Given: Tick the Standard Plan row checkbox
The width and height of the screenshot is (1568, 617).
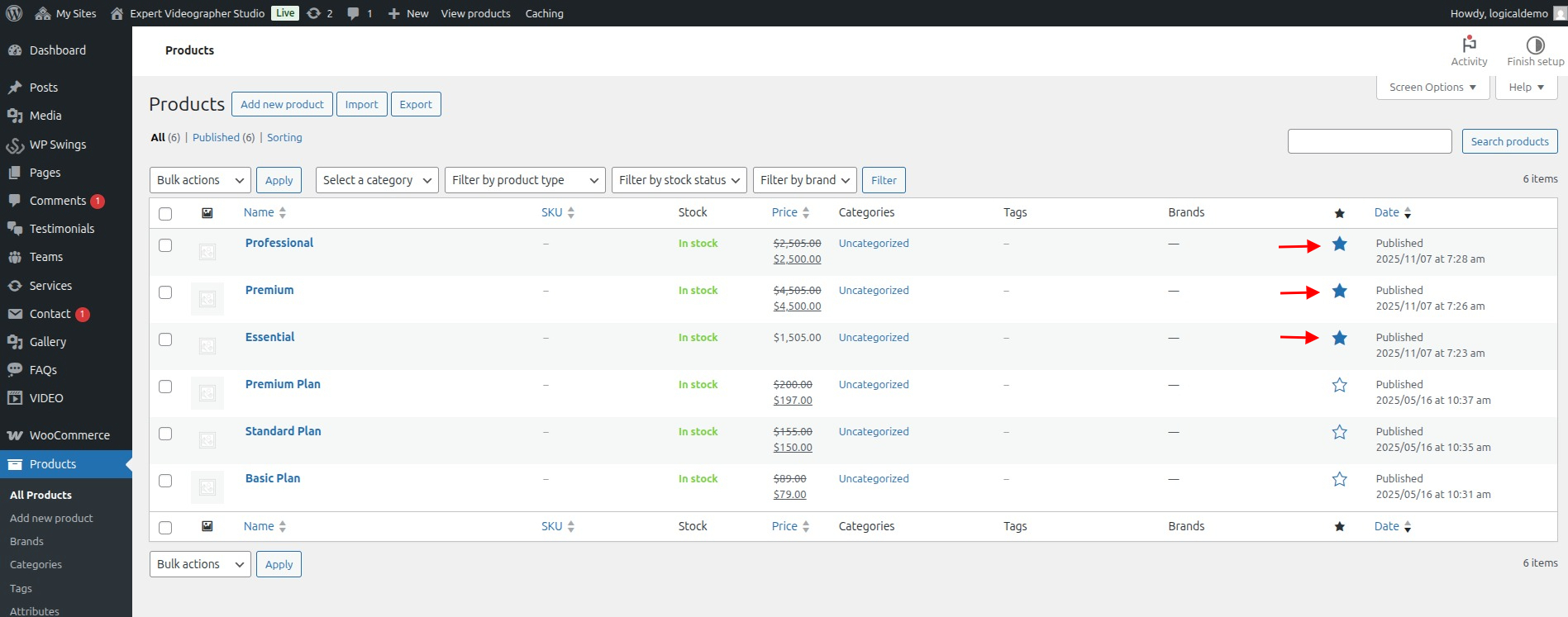Looking at the screenshot, I should click(x=165, y=434).
